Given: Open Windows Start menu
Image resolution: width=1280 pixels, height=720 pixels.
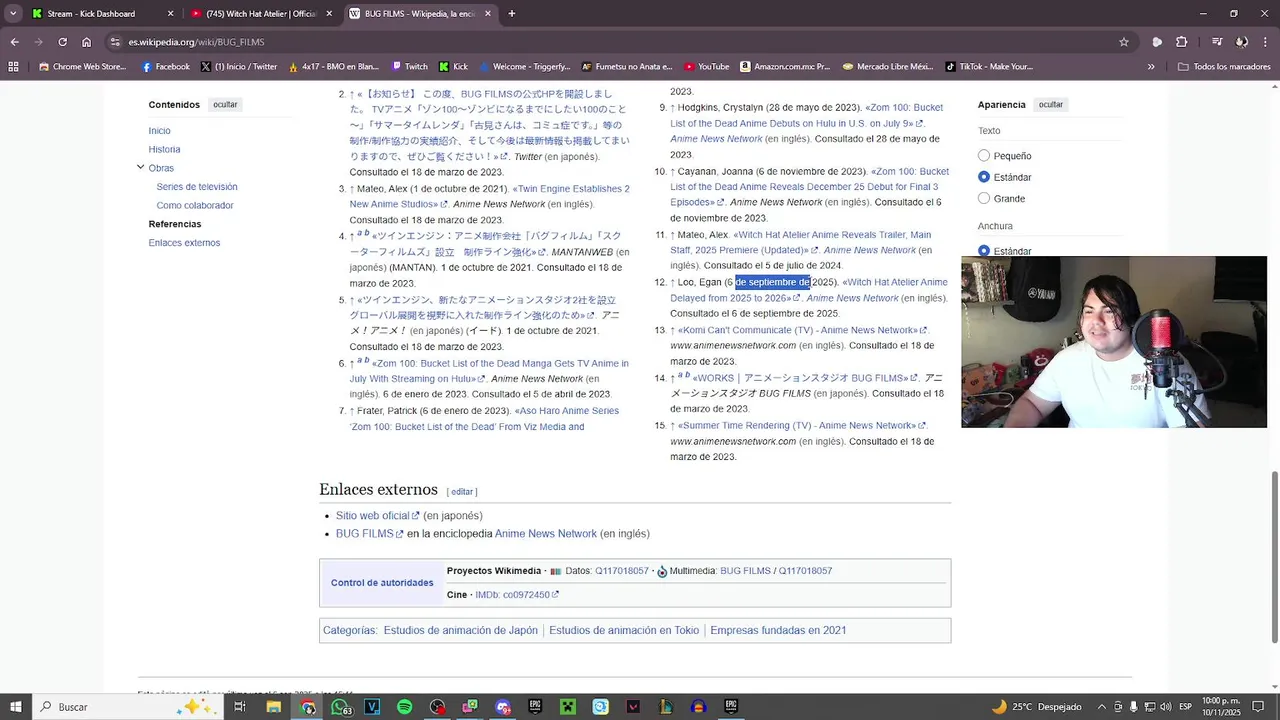Looking at the screenshot, I should click(x=16, y=707).
